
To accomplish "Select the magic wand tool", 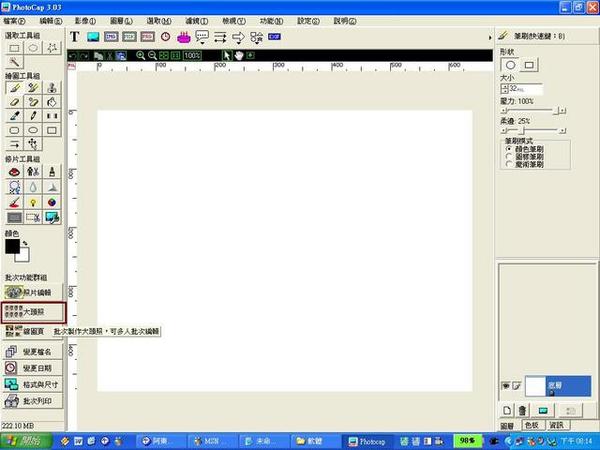I will [x=15, y=62].
